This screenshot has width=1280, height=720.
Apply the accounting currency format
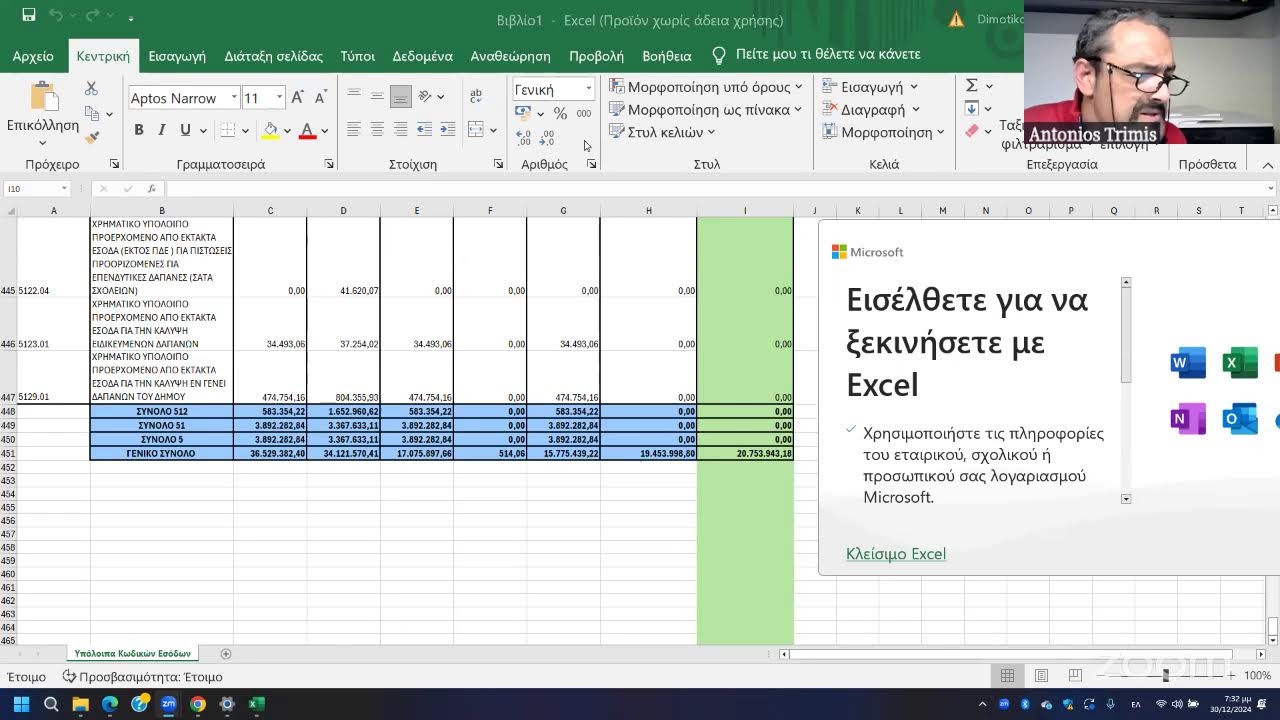(x=523, y=114)
